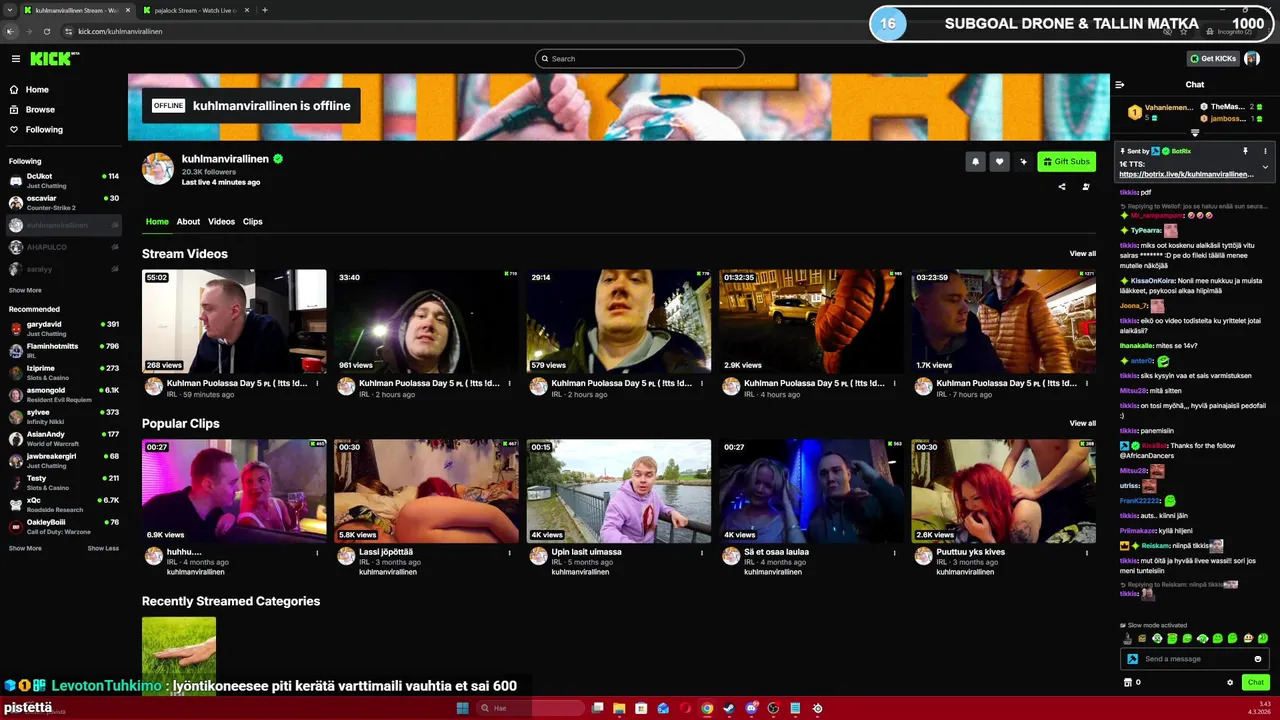
Task: Open options menu for 'huhhu....' clip
Action: (318, 552)
